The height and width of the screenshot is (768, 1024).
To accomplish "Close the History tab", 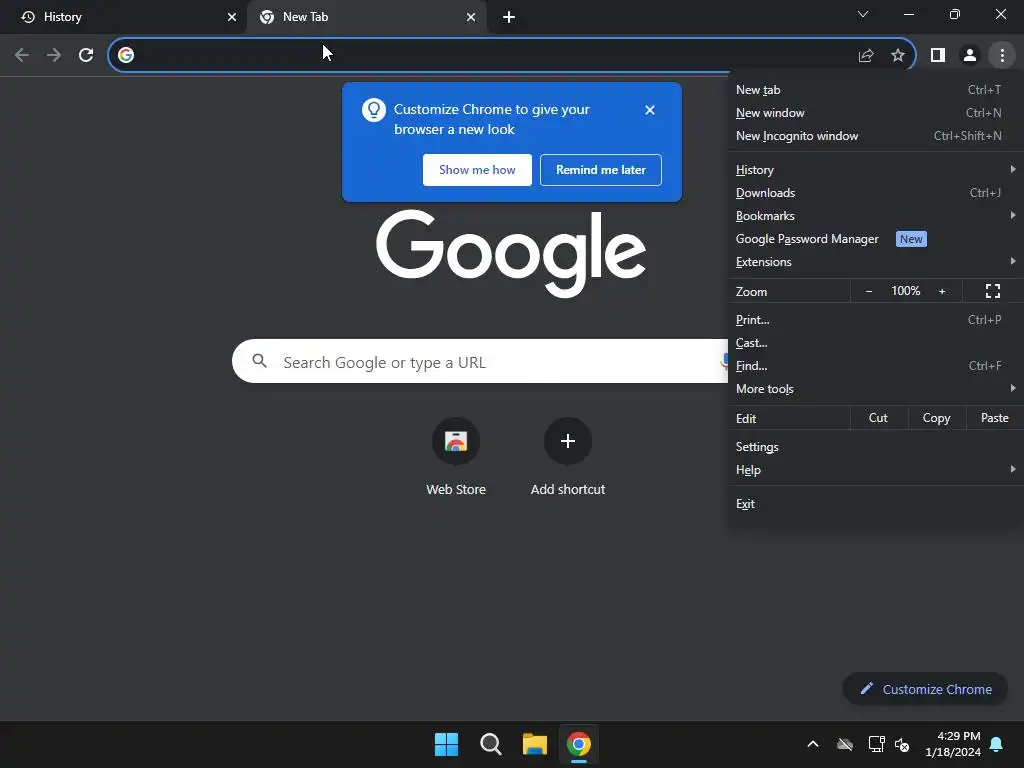I will [232, 17].
